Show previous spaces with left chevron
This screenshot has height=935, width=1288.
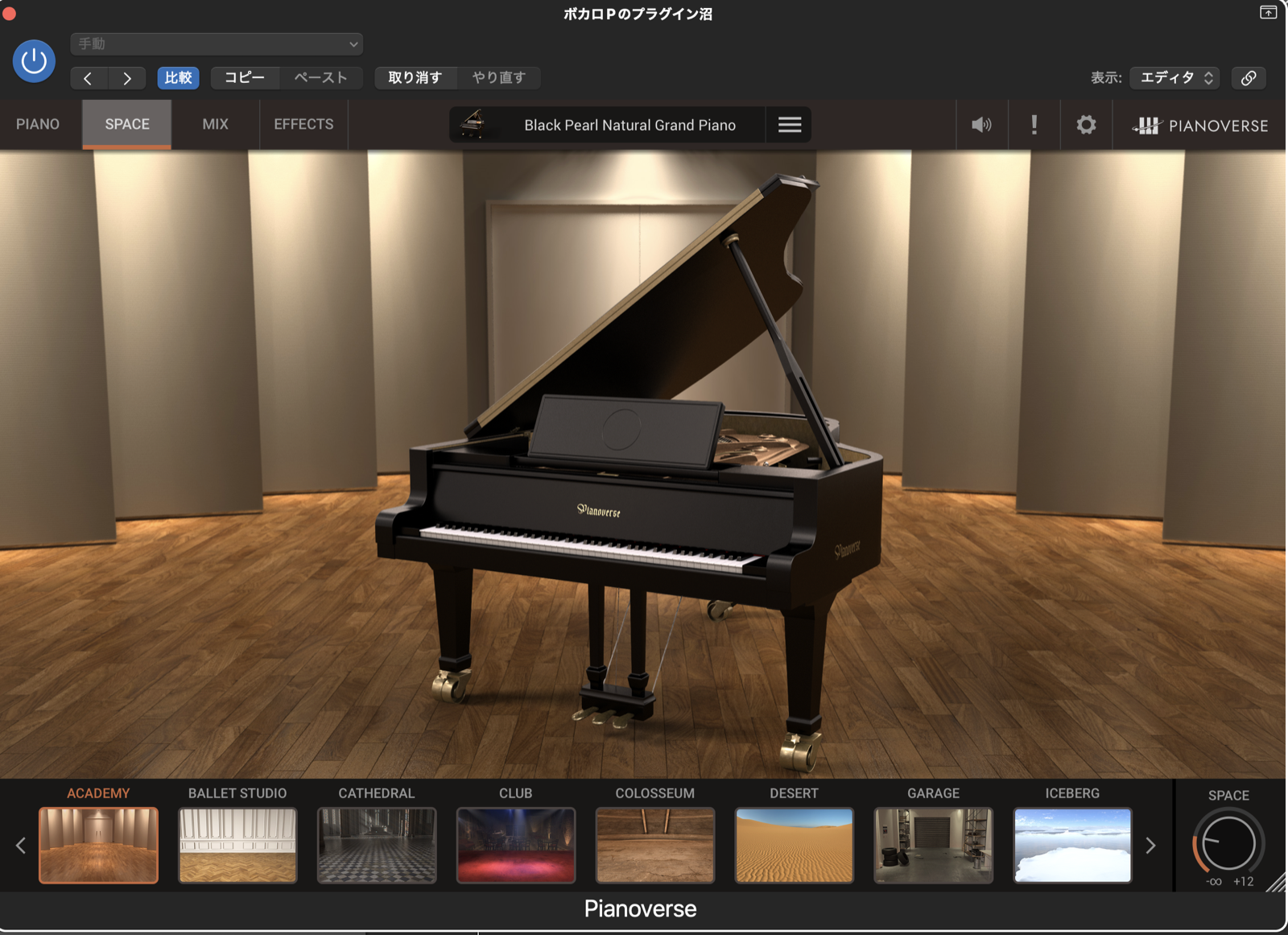(x=21, y=846)
